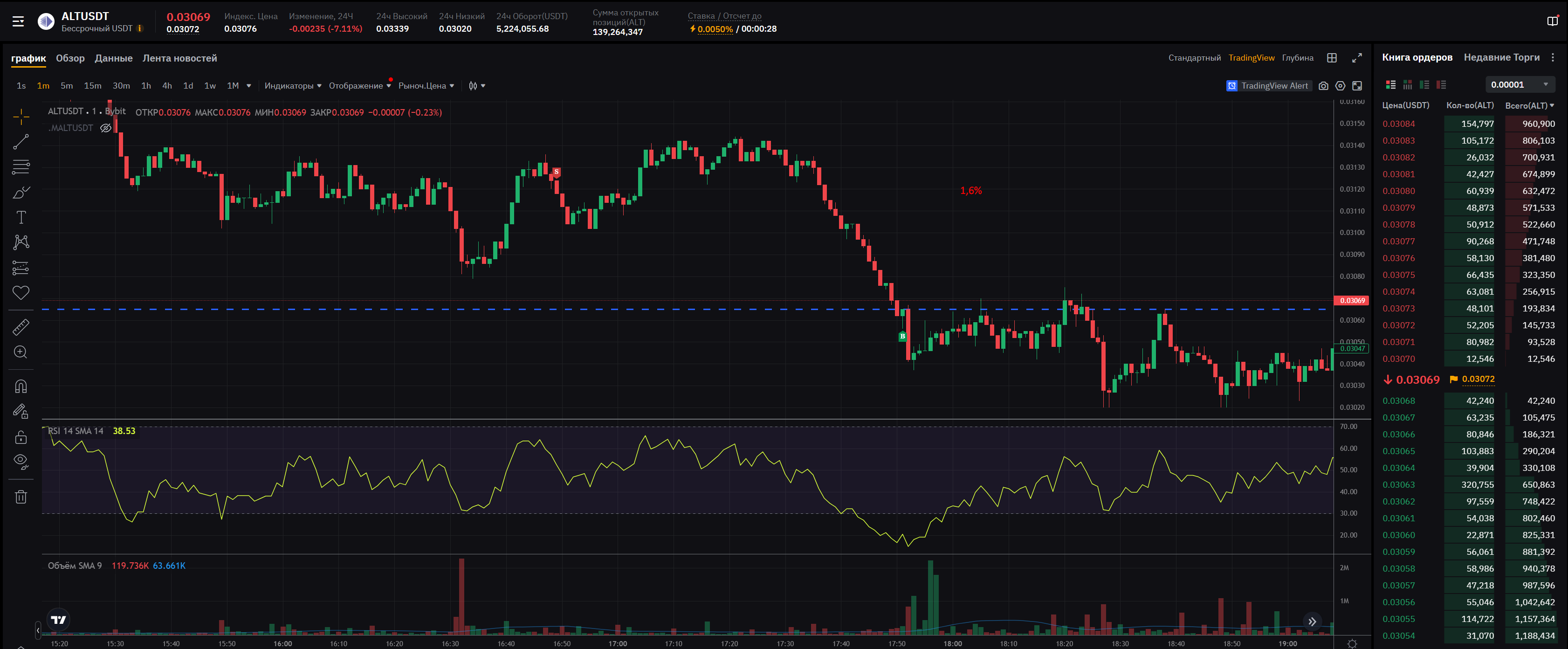The image size is (1568, 649).
Task: Expand chart to fullscreen
Action: [1357, 58]
